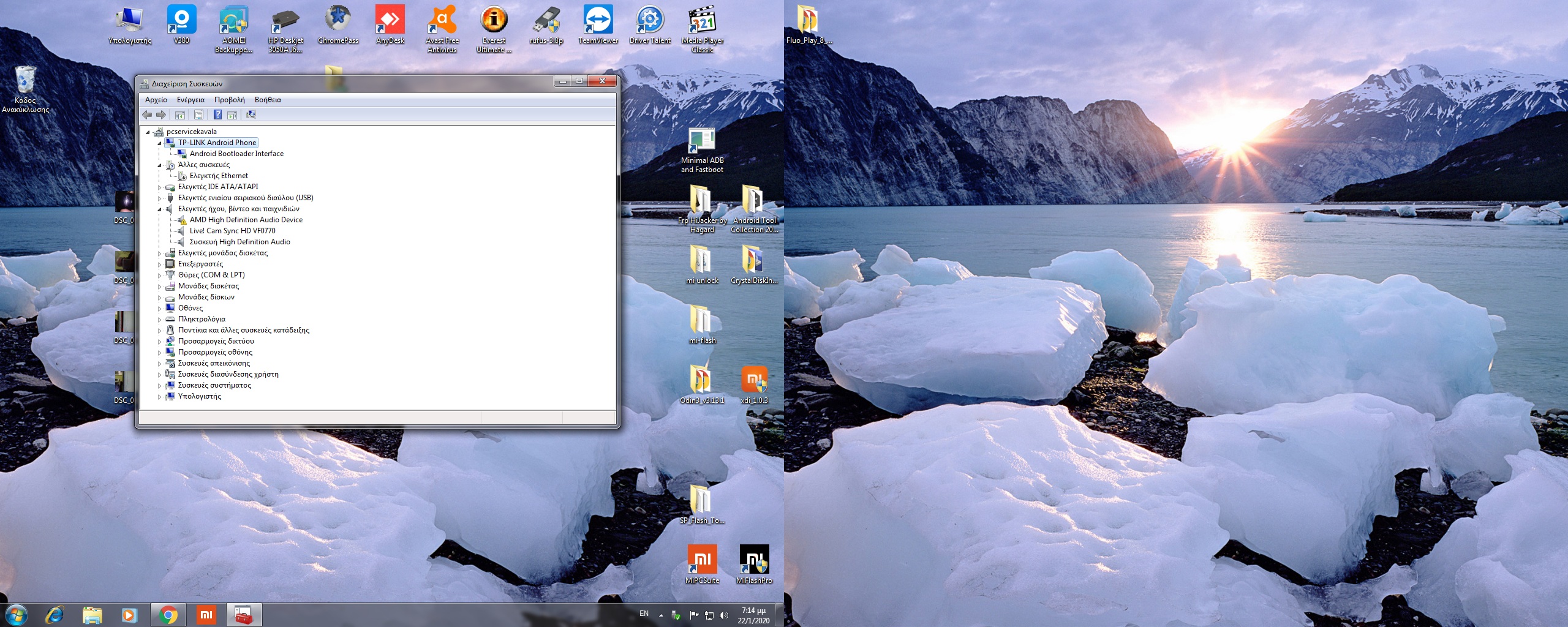Viewport: 1568px width, 627px height.
Task: Expand the Ελεγκτές IDE ATA/ATAPI category
Action: tap(160, 187)
